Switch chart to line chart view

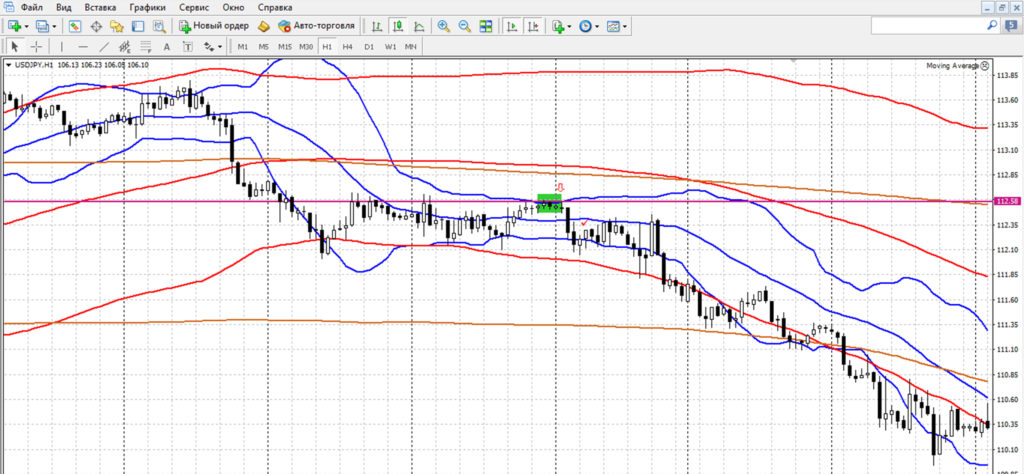pyautogui.click(x=419, y=26)
